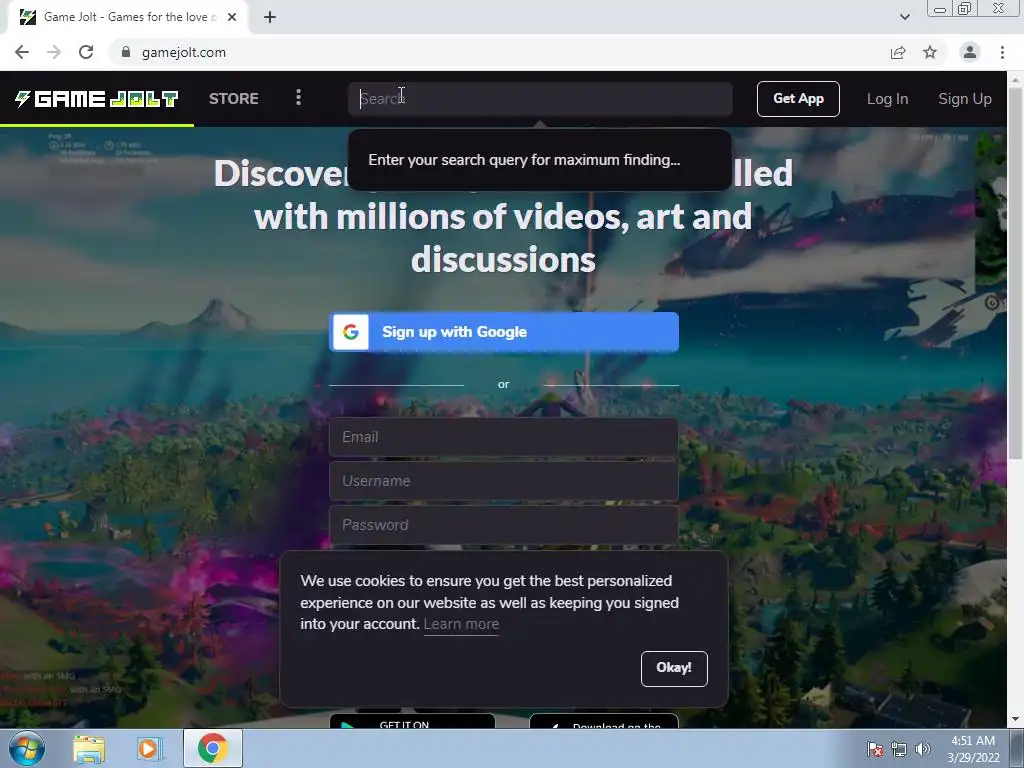Share this page icon
Screen dimensions: 1024x768
point(898,52)
